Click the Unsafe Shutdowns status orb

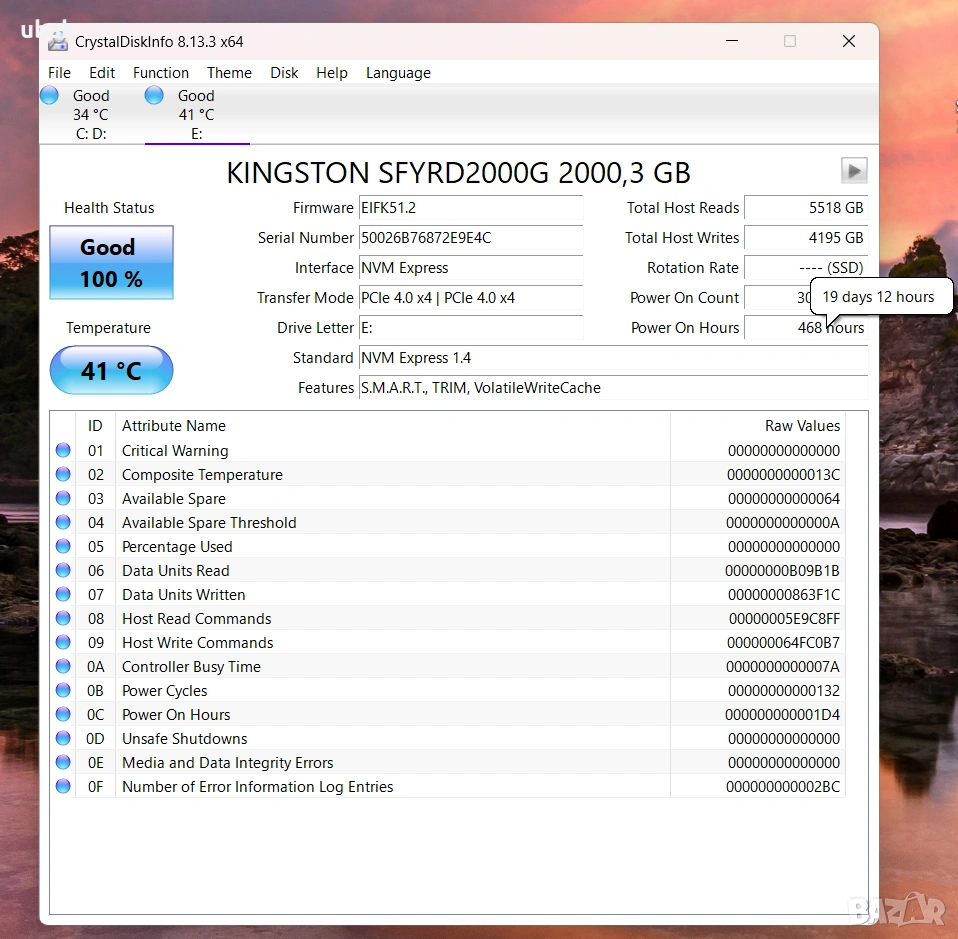63,739
